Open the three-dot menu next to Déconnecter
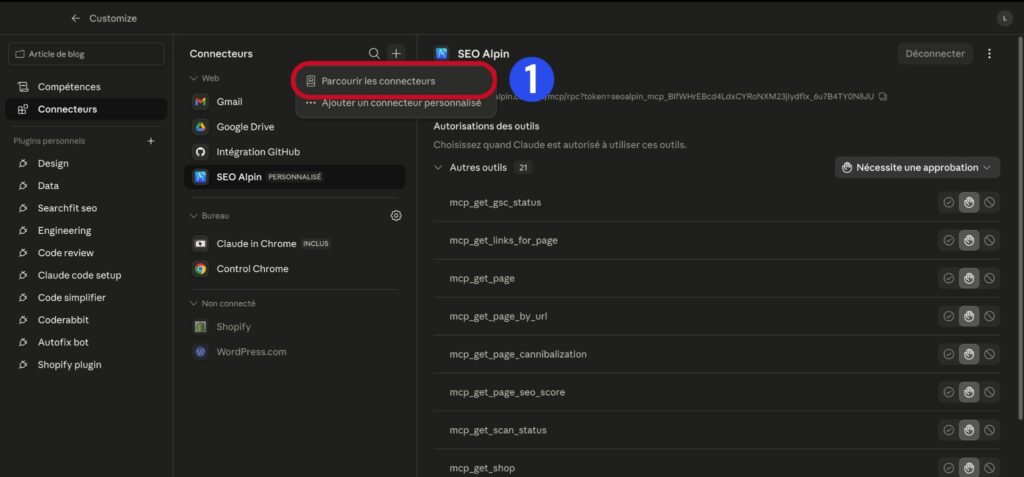The width and height of the screenshot is (1024, 477). (989, 54)
